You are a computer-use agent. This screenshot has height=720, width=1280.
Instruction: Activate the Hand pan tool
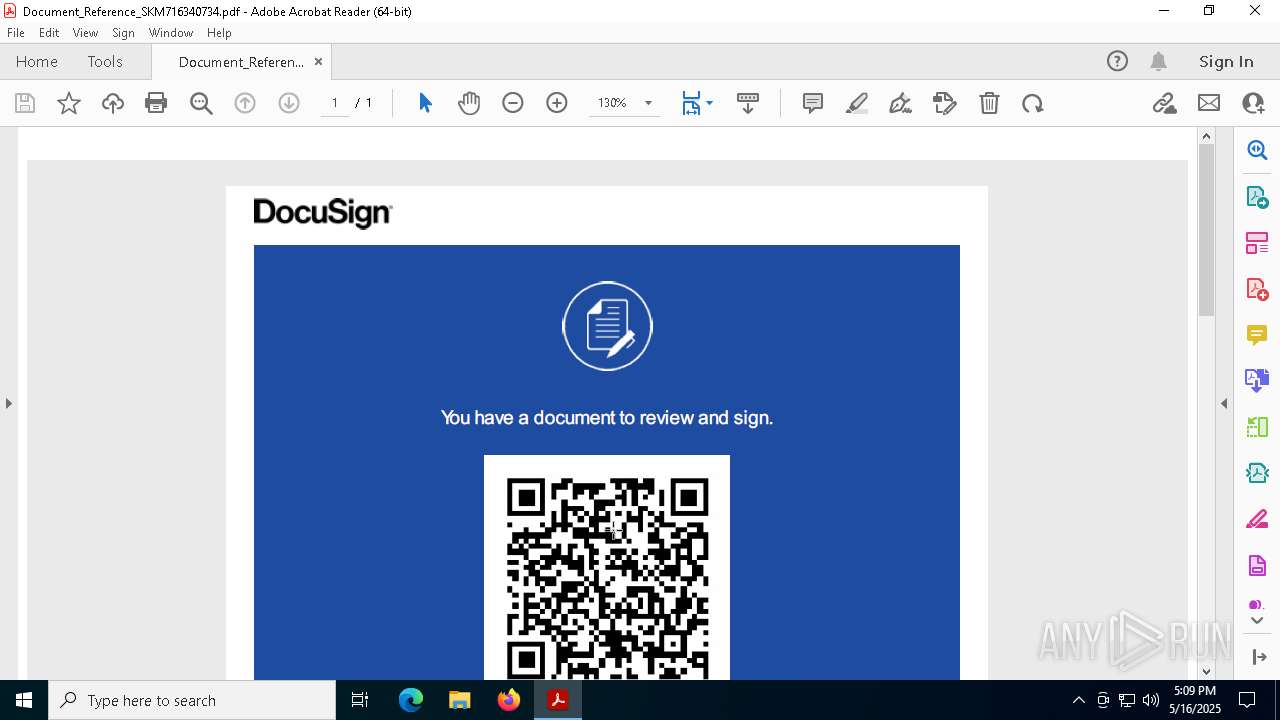click(x=469, y=103)
